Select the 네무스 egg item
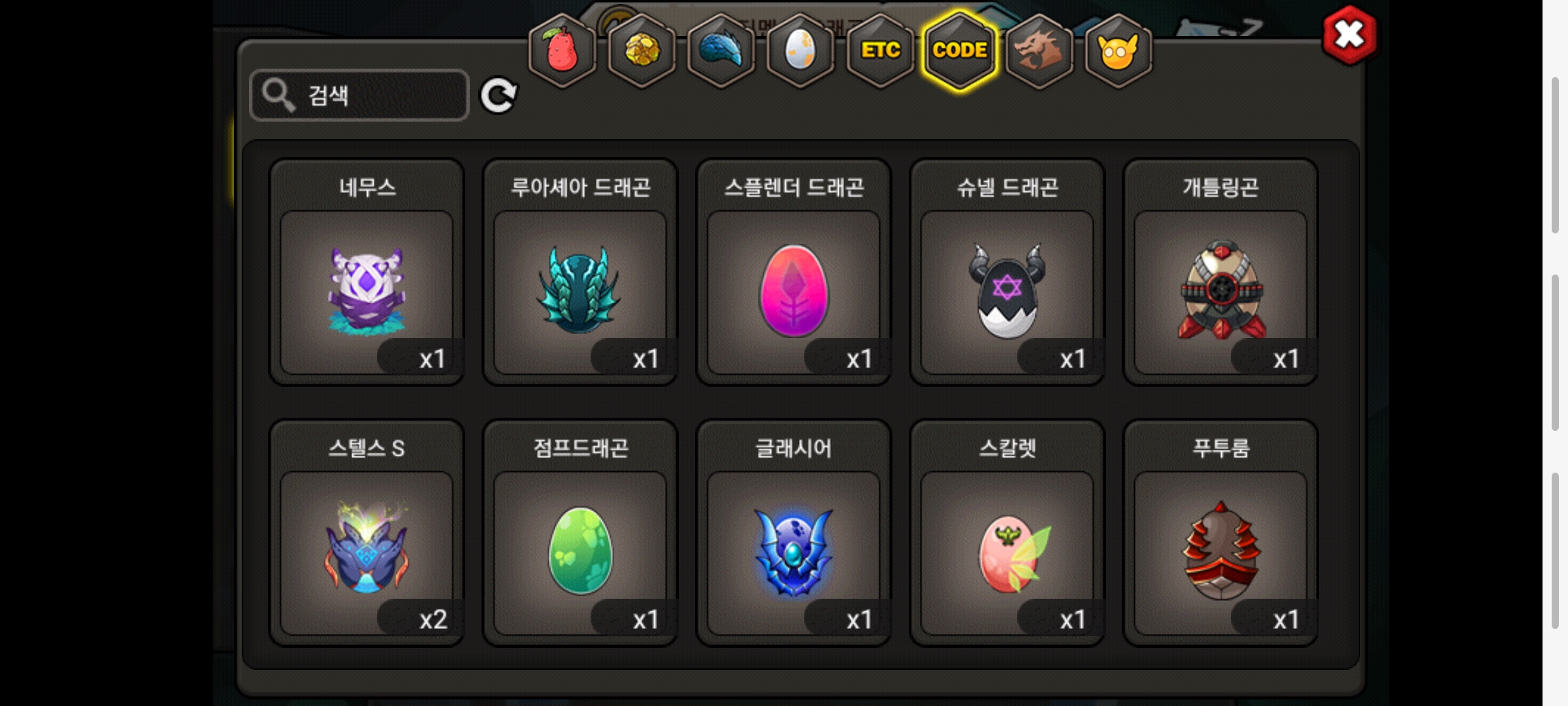This screenshot has height=706, width=1568. (x=367, y=272)
